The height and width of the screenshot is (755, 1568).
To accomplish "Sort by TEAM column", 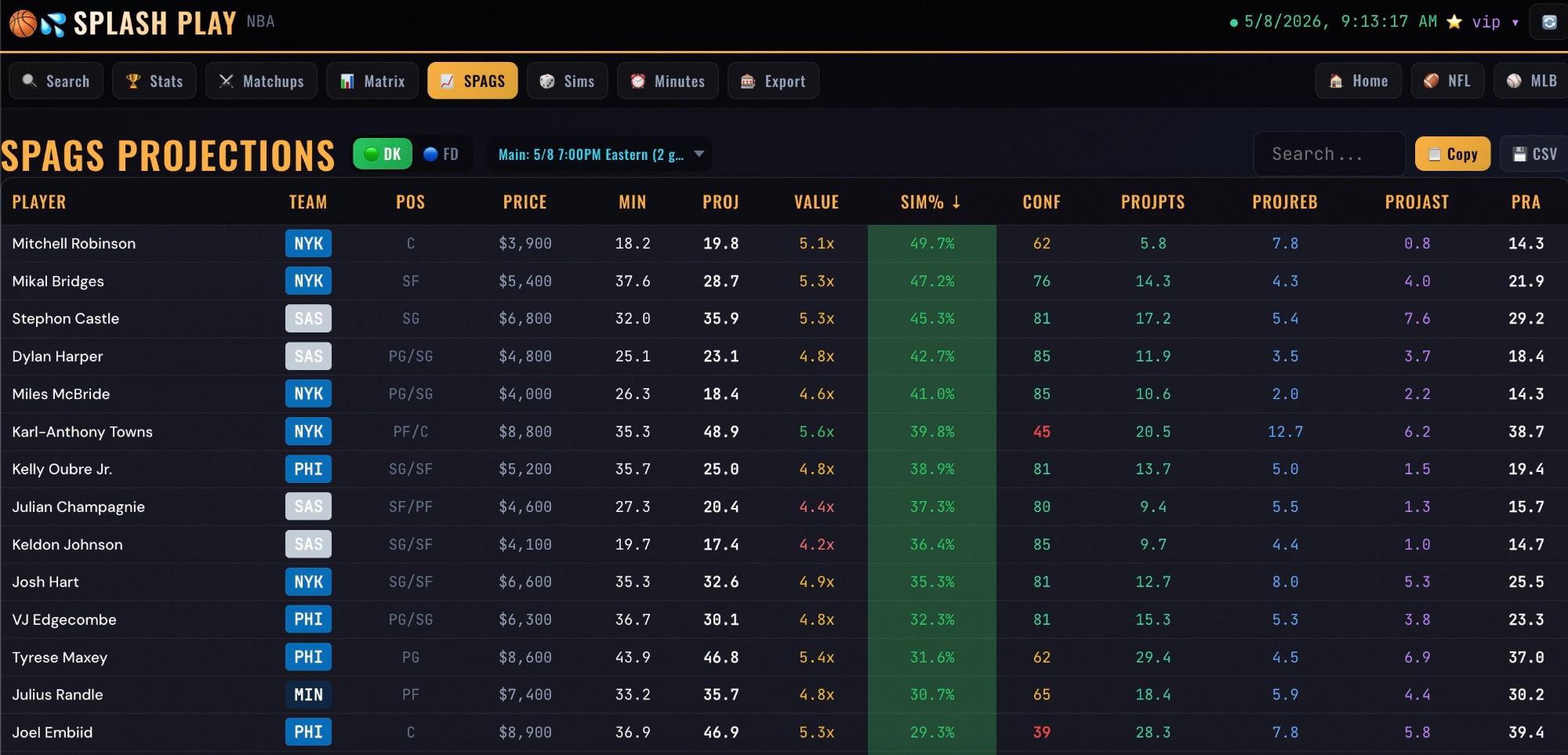I will pos(308,202).
